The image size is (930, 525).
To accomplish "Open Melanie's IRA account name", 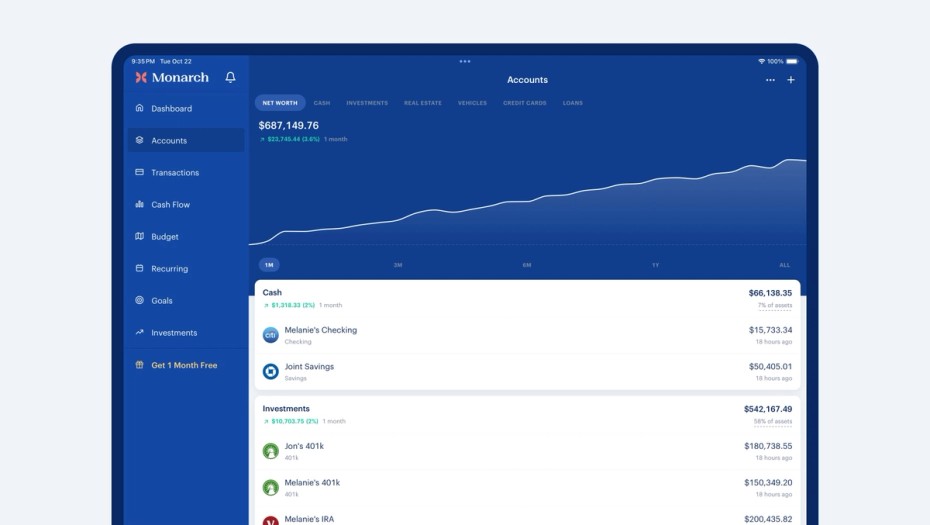I will 309,519.
